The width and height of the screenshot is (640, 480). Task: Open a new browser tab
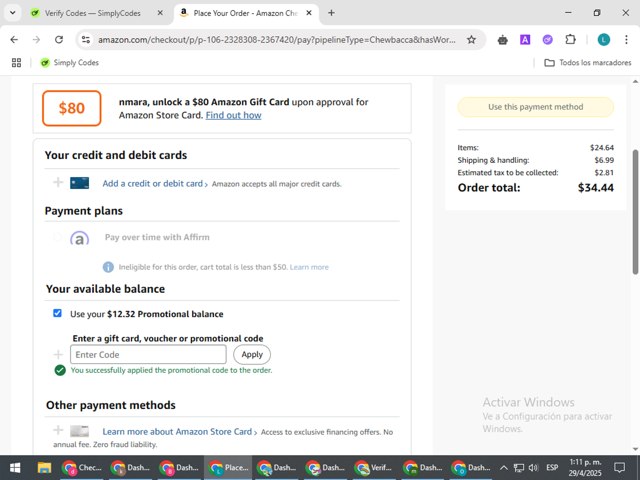pyautogui.click(x=331, y=13)
